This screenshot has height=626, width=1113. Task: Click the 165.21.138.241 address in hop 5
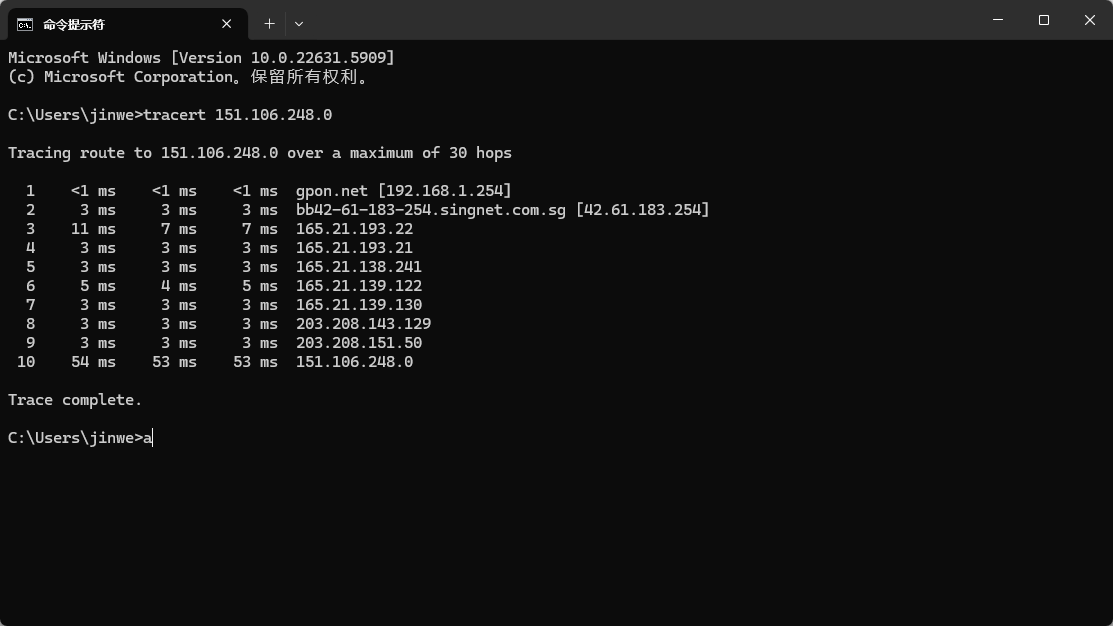coord(358,267)
